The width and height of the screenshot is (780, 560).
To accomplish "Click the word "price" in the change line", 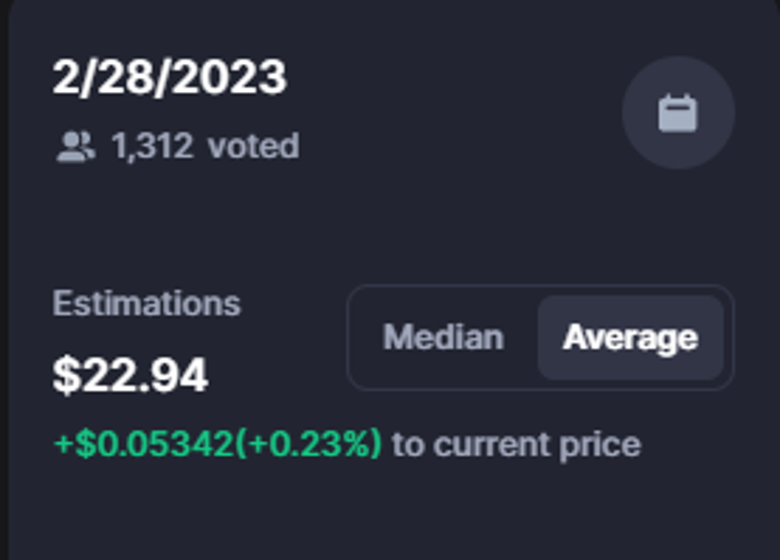I will [601, 443].
